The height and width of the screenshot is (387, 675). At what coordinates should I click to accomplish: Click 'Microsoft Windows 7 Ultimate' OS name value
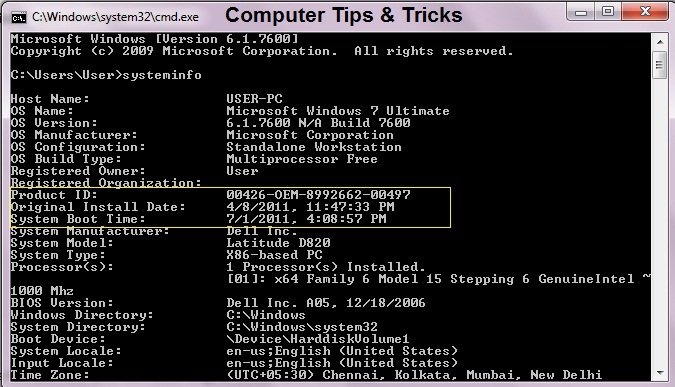(338, 111)
